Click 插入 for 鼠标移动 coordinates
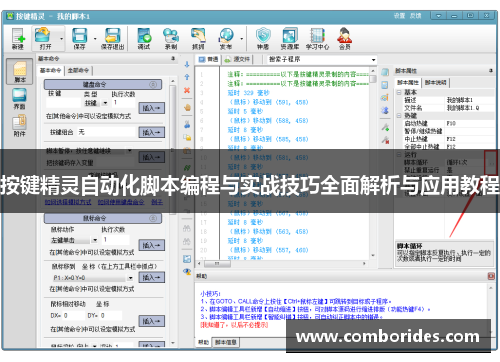 (x=151, y=277)
